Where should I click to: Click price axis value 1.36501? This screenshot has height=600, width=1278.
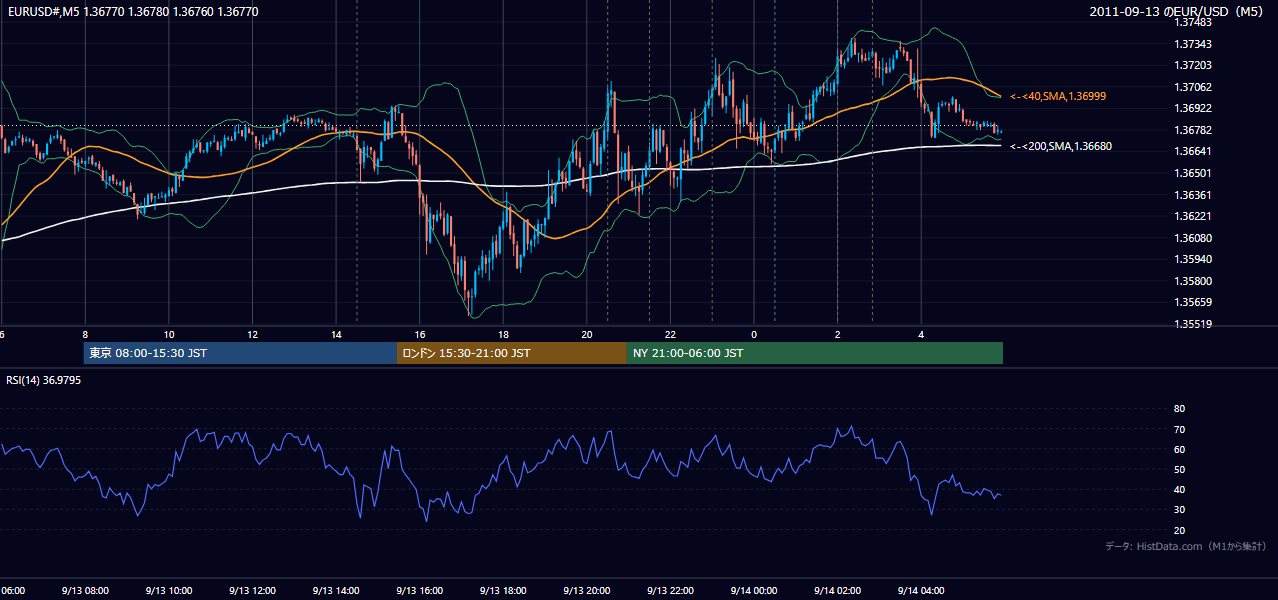coord(1193,173)
